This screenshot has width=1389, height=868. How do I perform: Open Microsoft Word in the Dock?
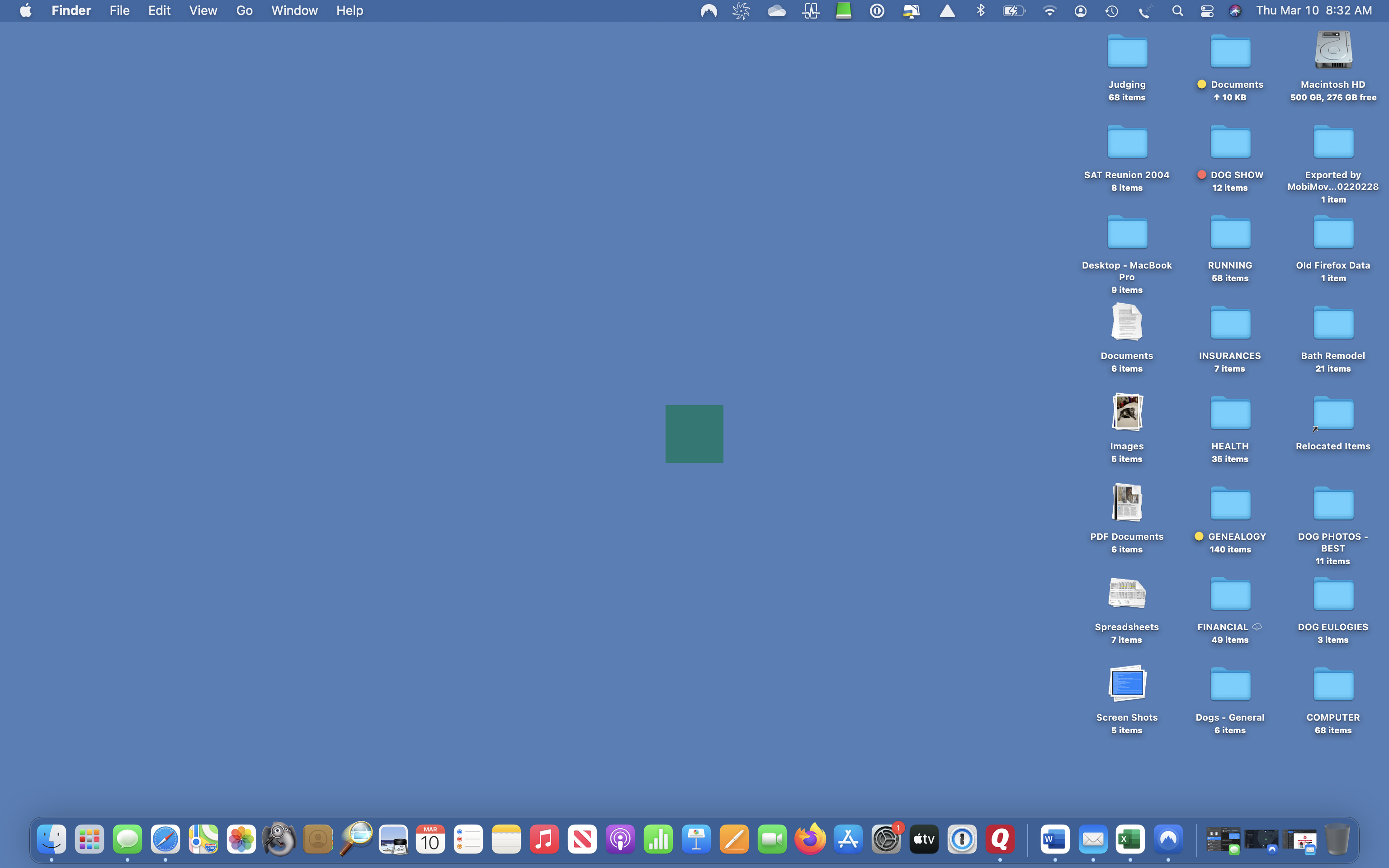tap(1054, 840)
